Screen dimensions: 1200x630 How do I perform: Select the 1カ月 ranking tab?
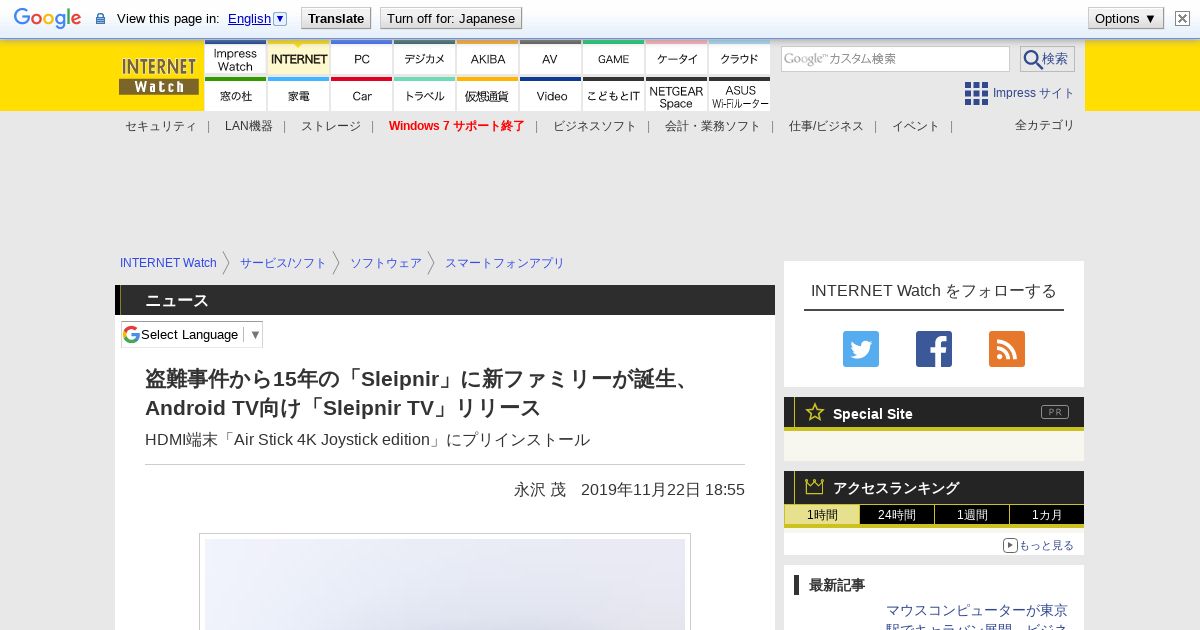tap(1045, 515)
